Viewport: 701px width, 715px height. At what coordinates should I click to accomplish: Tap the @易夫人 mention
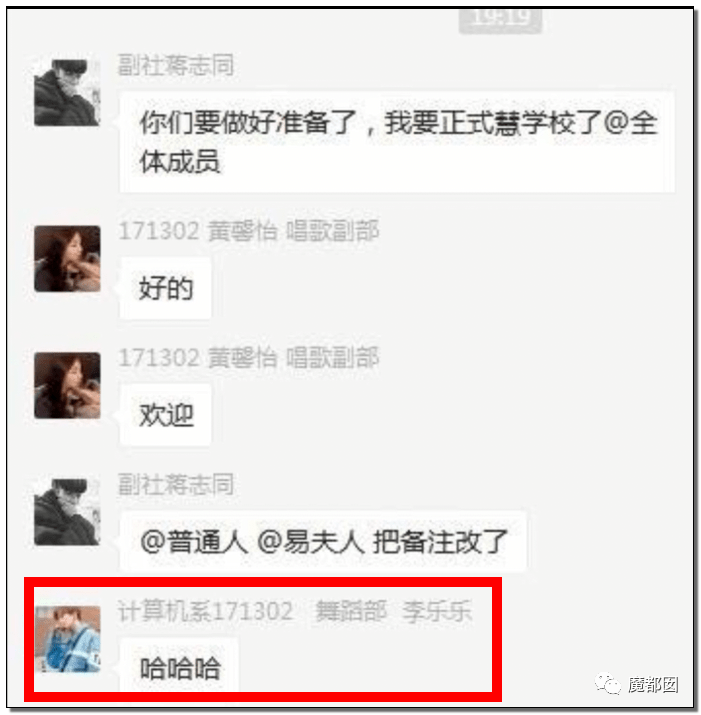tap(311, 541)
